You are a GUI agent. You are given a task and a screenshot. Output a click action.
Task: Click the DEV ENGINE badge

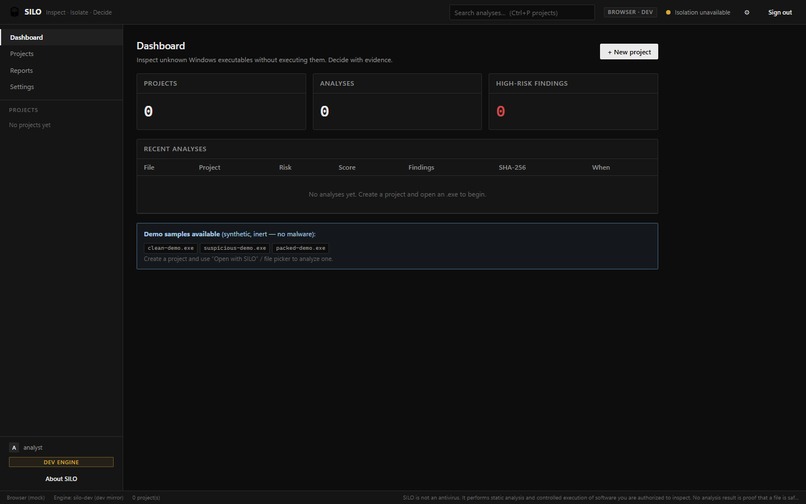pos(61,462)
